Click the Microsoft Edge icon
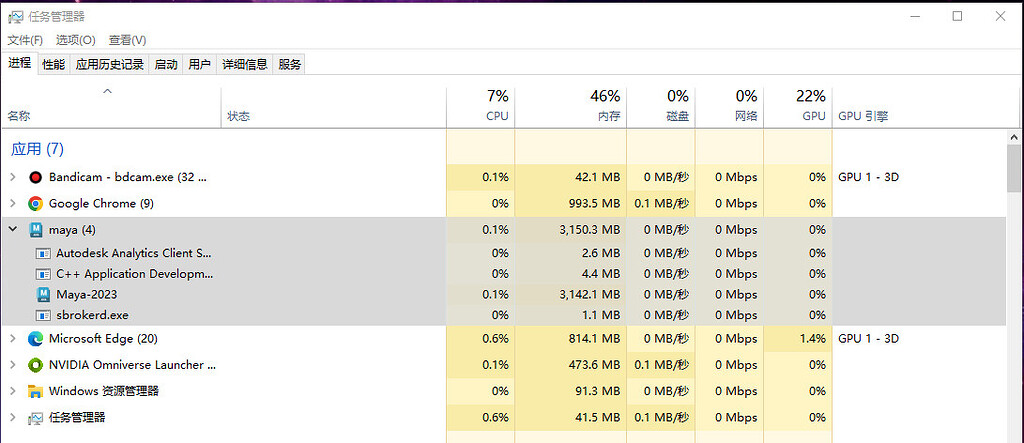This screenshot has width=1024, height=443. pos(35,339)
